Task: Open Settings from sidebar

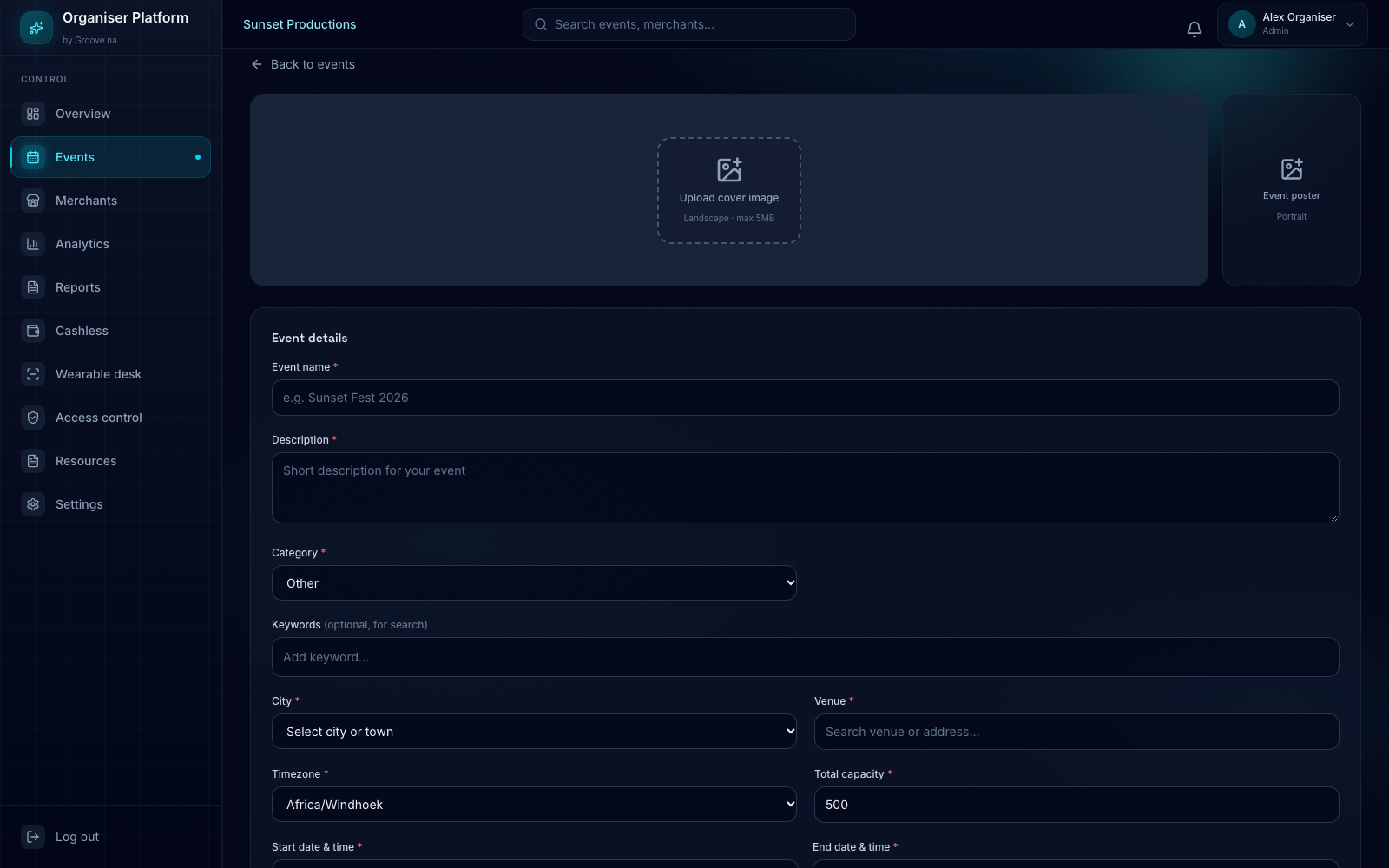Action: (111, 504)
